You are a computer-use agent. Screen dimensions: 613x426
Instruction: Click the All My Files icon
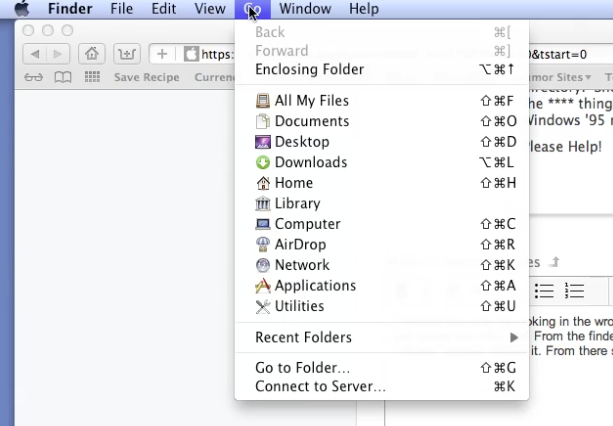pyautogui.click(x=263, y=101)
